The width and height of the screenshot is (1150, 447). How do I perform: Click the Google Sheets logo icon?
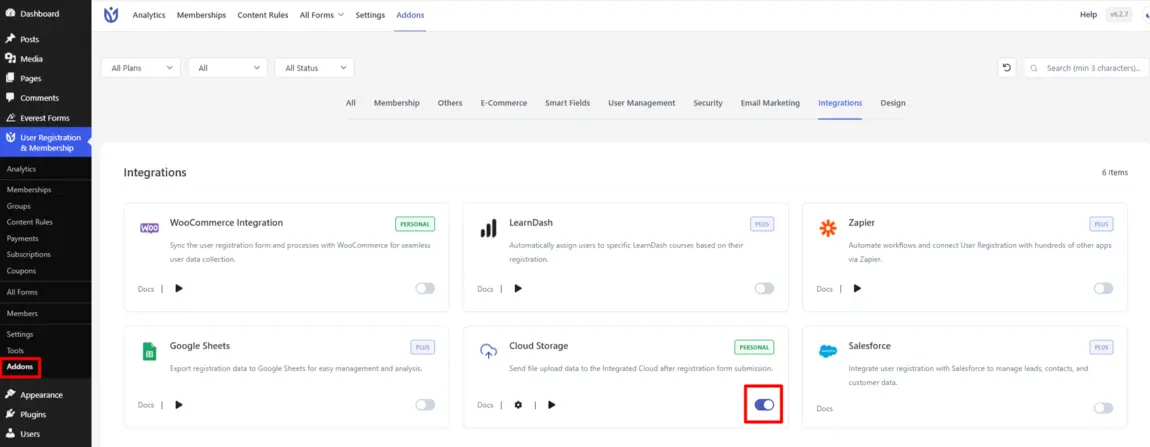pos(149,352)
